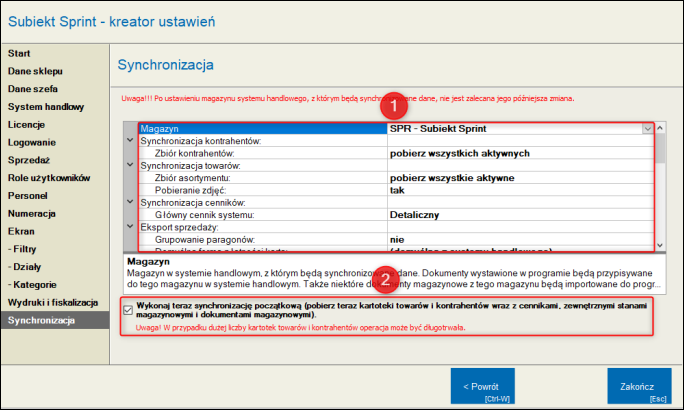Collapse Synchronizacja cenników group
This screenshot has height=410, width=684.
130,202
